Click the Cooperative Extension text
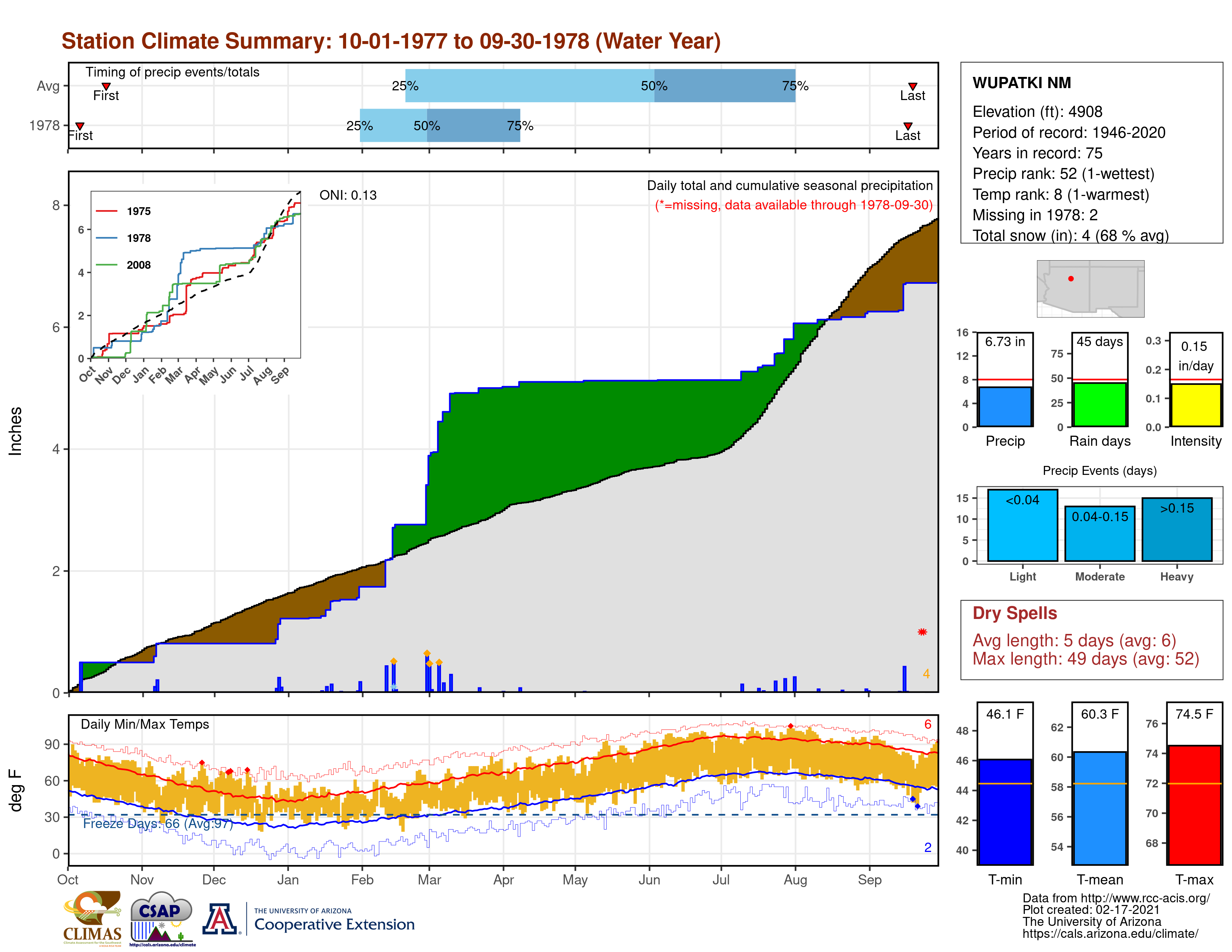The height and width of the screenshot is (952, 1232). [x=335, y=924]
